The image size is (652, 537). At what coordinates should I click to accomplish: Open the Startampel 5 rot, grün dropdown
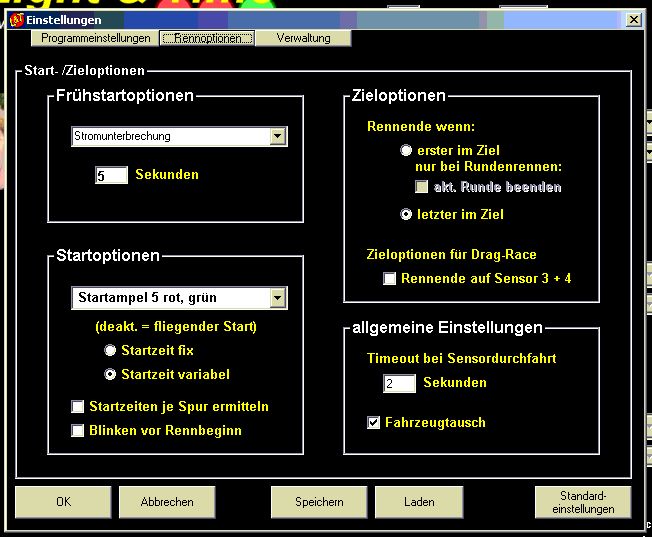[278, 297]
